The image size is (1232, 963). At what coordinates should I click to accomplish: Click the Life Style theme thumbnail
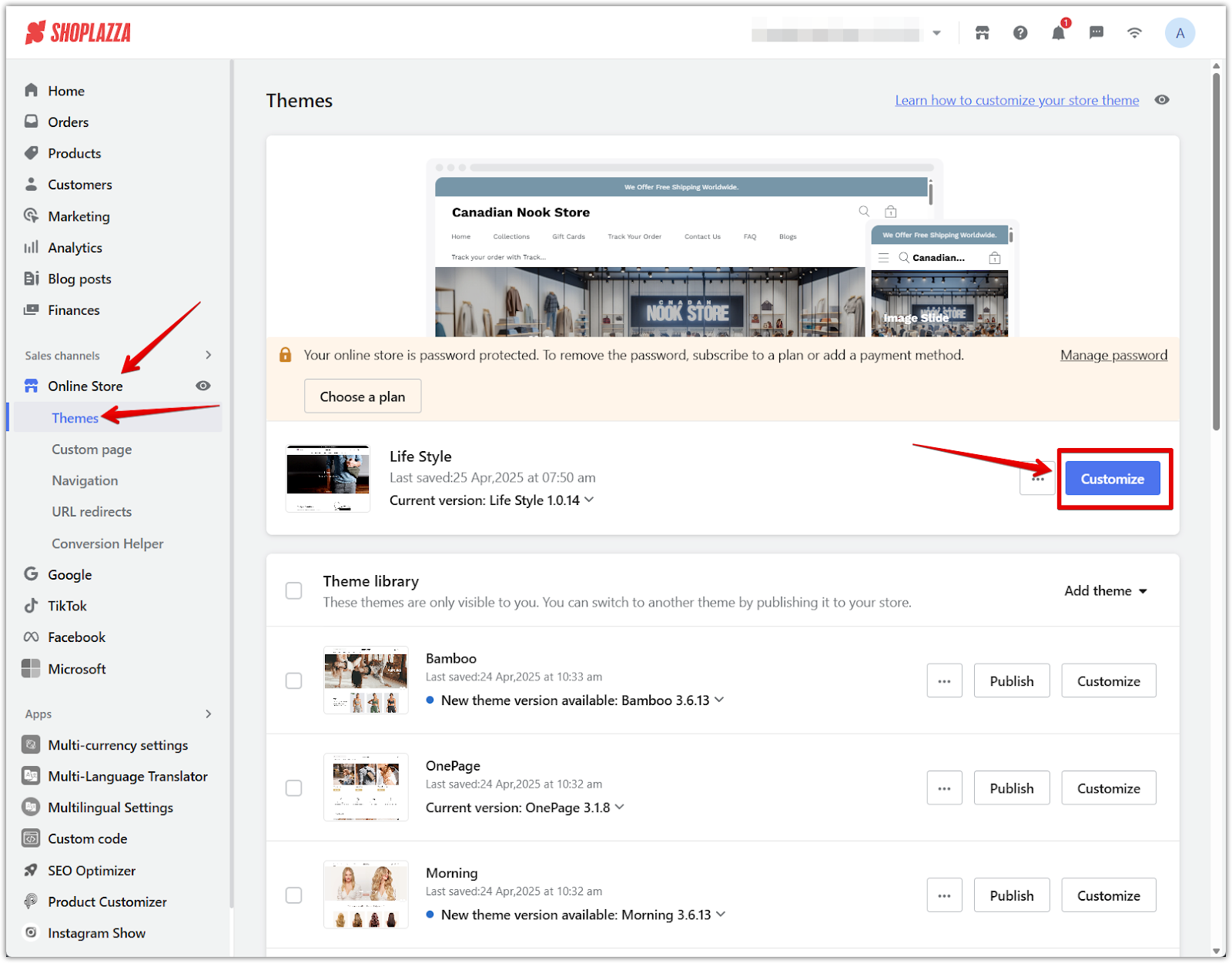328,478
